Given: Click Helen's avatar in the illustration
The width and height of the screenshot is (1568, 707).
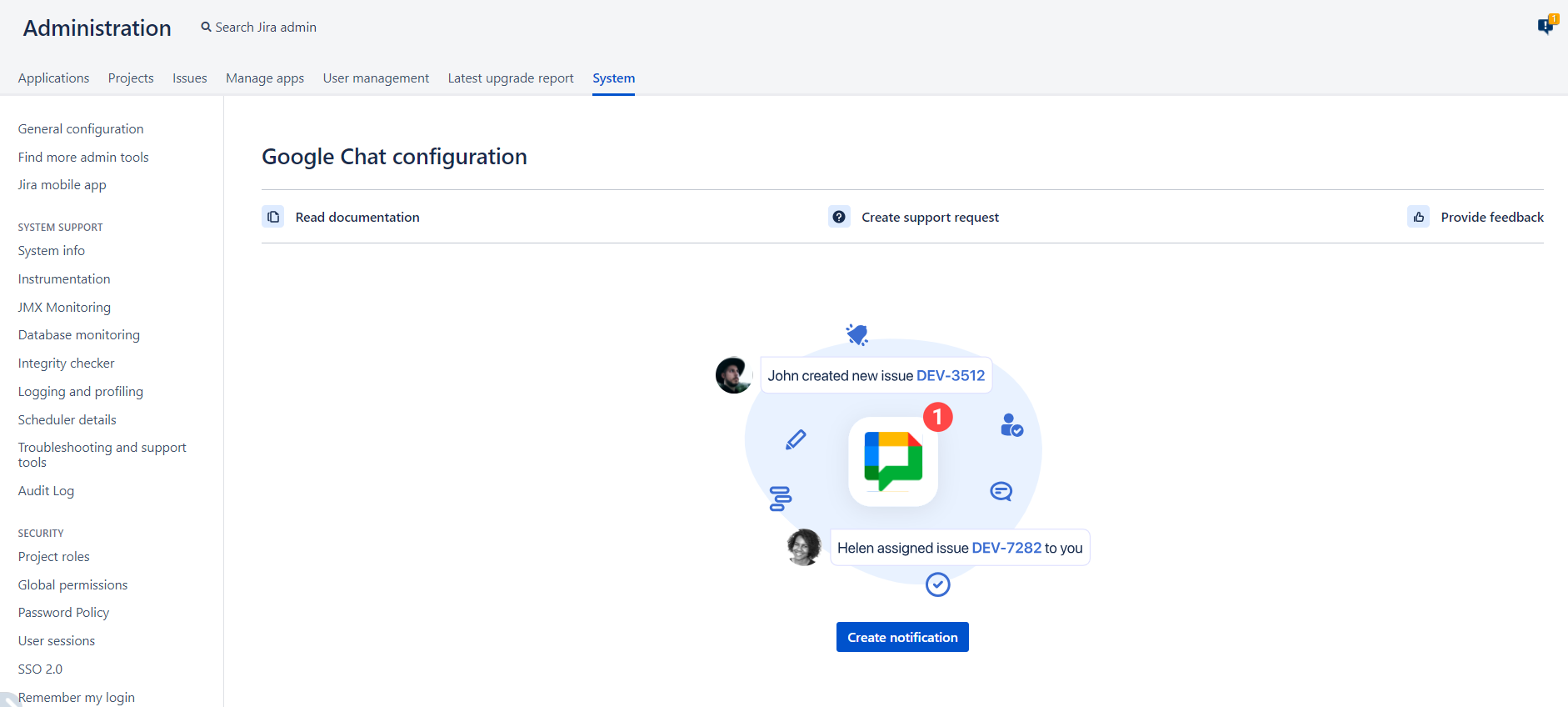Looking at the screenshot, I should point(804,548).
